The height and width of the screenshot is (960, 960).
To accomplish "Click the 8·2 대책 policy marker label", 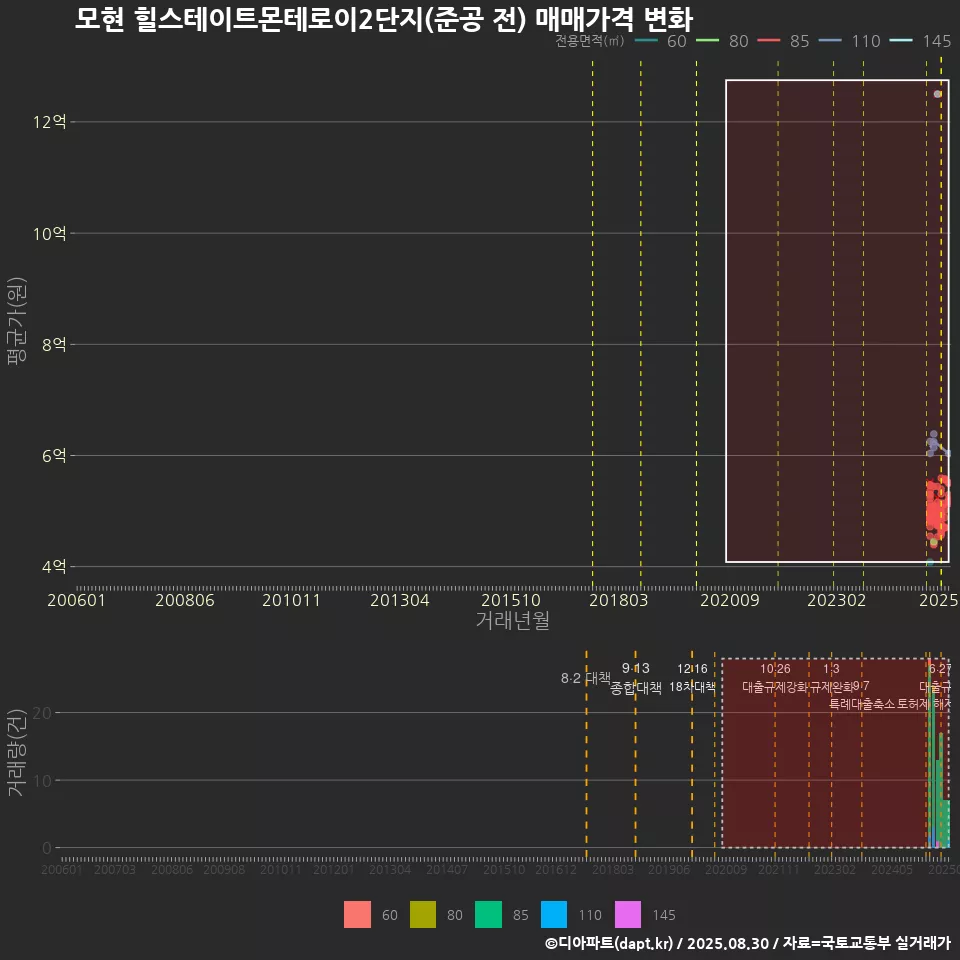I will 586,678.
